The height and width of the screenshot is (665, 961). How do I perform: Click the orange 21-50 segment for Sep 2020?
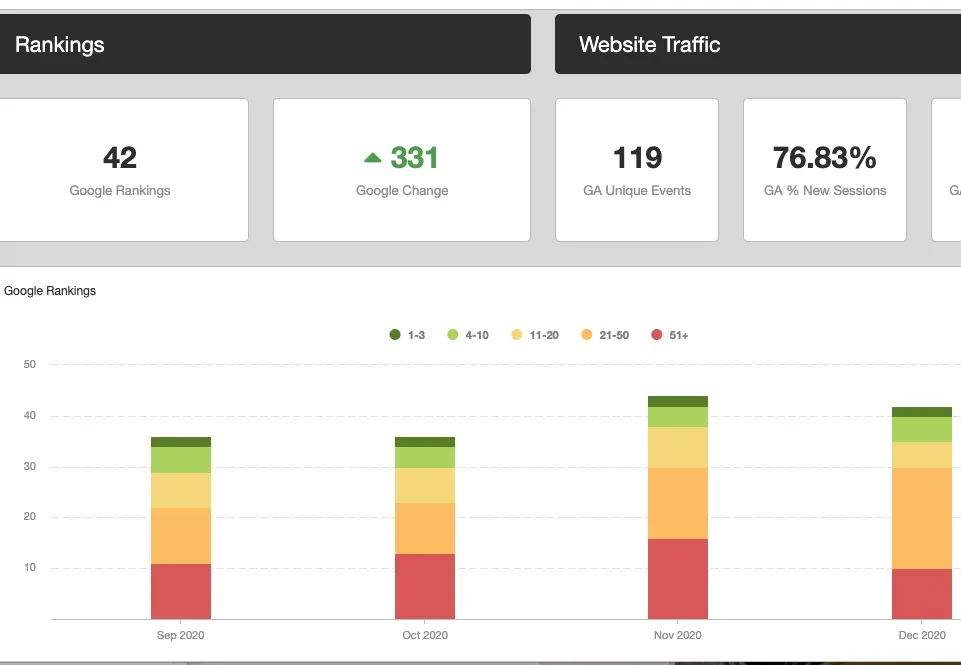[181, 536]
